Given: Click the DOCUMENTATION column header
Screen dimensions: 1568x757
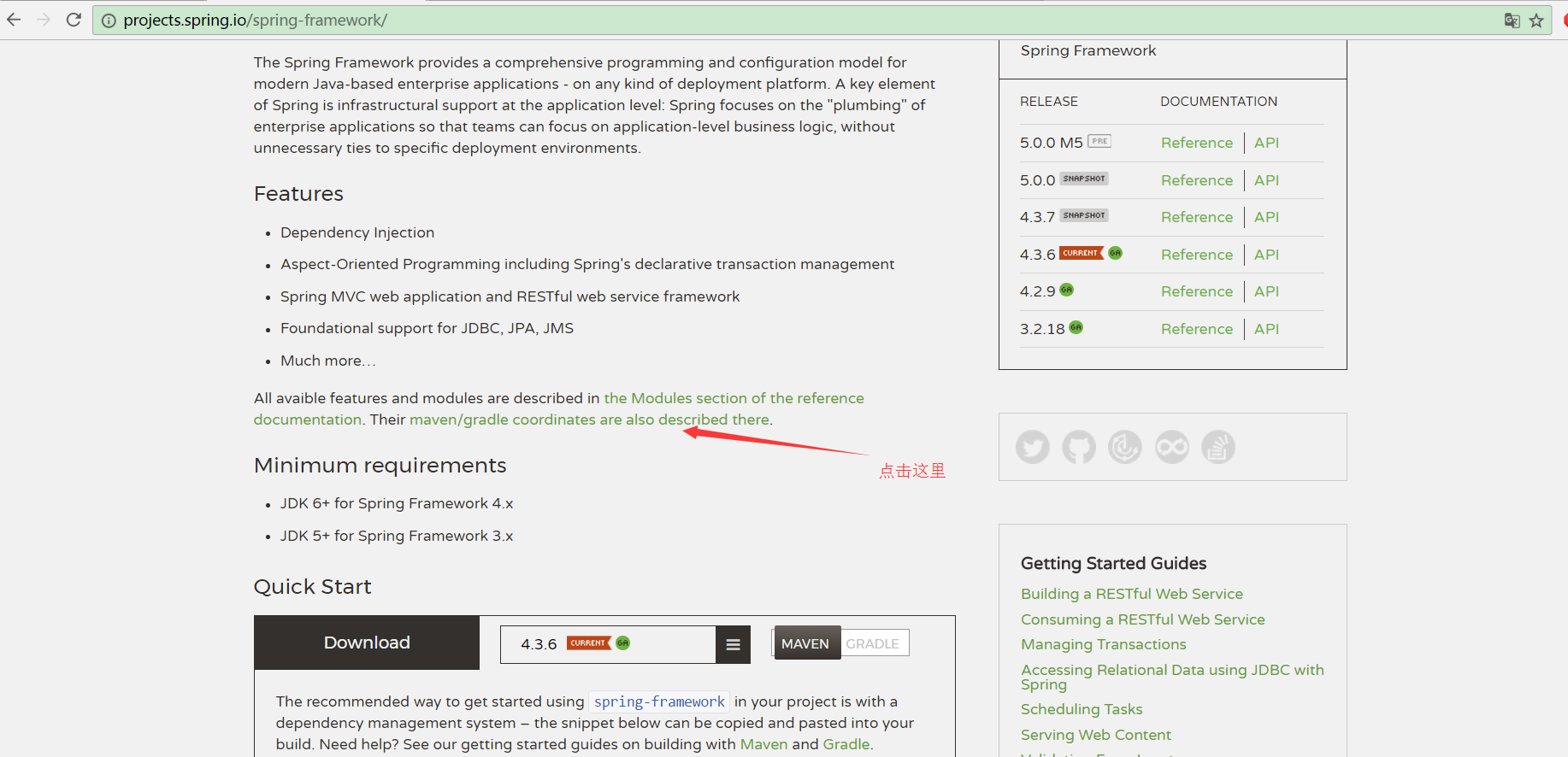Looking at the screenshot, I should 1218,102.
